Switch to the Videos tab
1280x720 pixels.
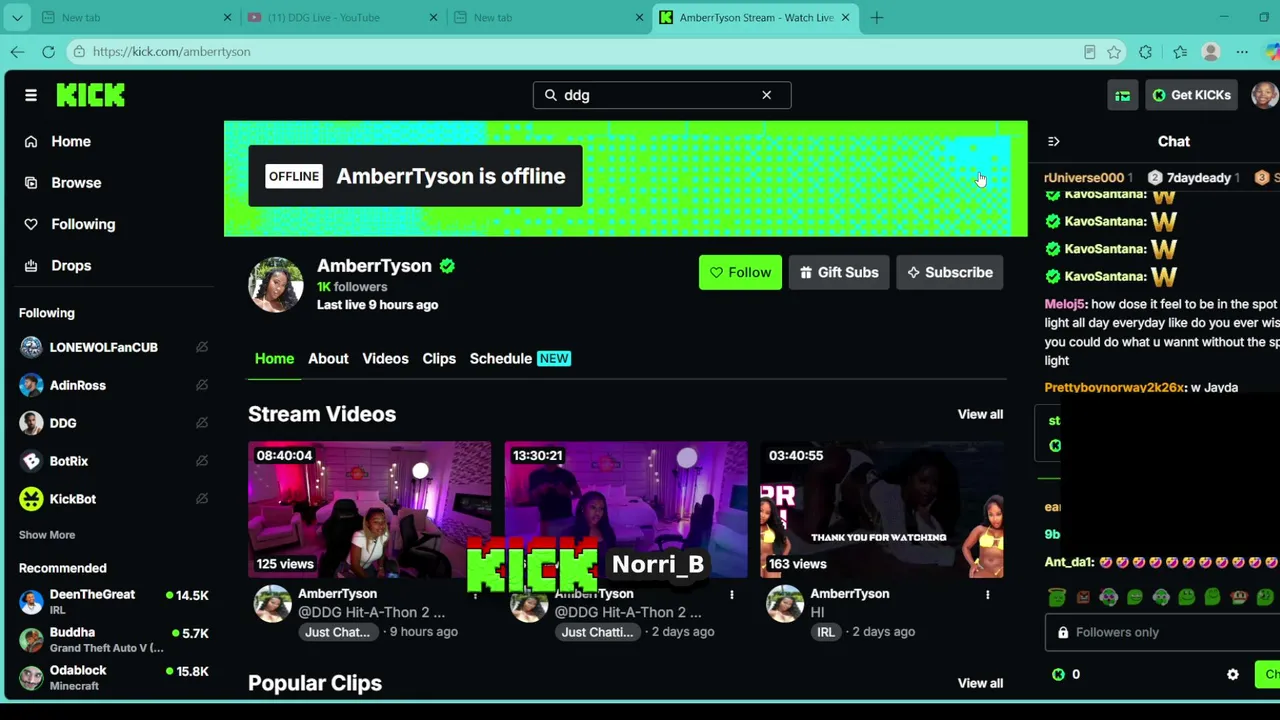click(x=385, y=359)
